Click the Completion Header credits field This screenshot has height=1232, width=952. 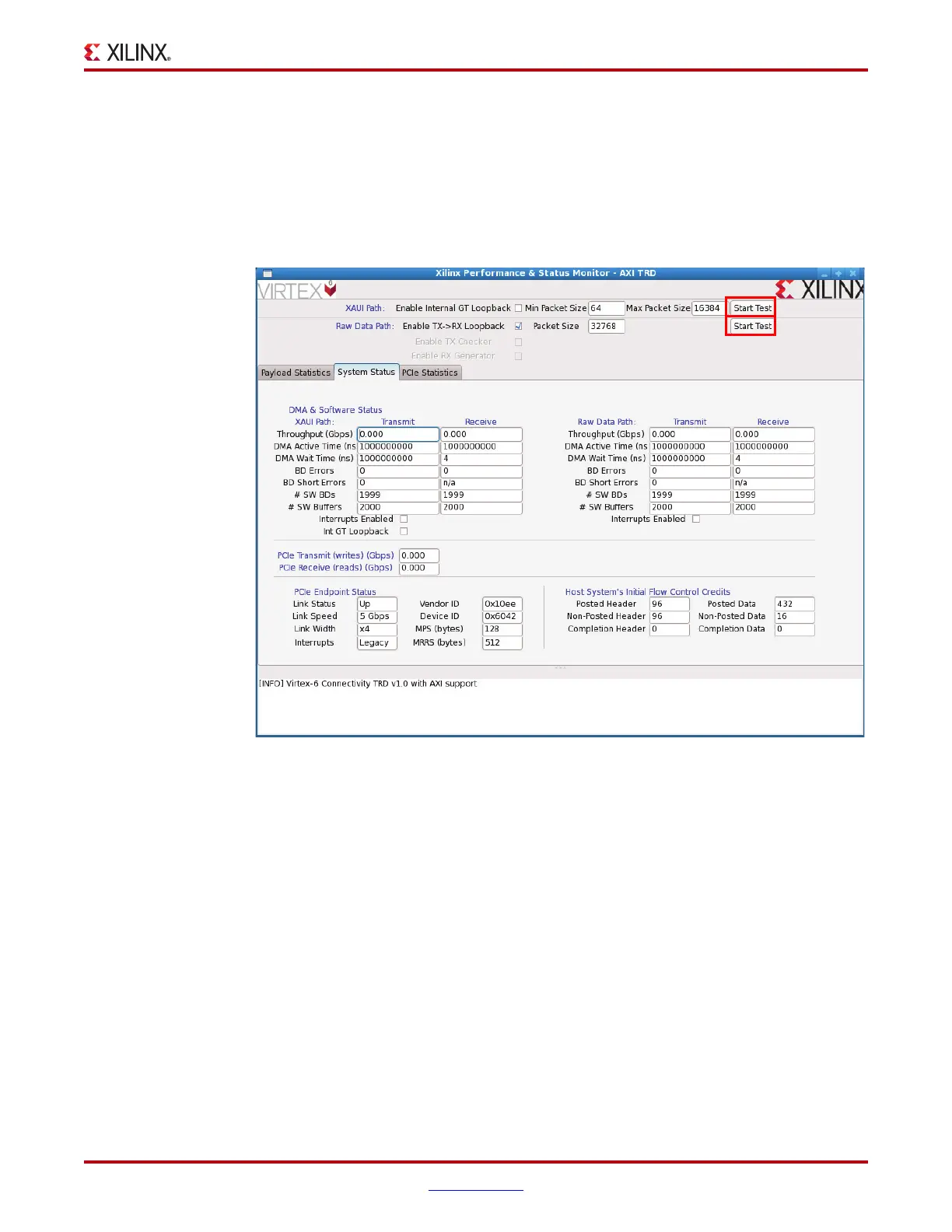(670, 629)
